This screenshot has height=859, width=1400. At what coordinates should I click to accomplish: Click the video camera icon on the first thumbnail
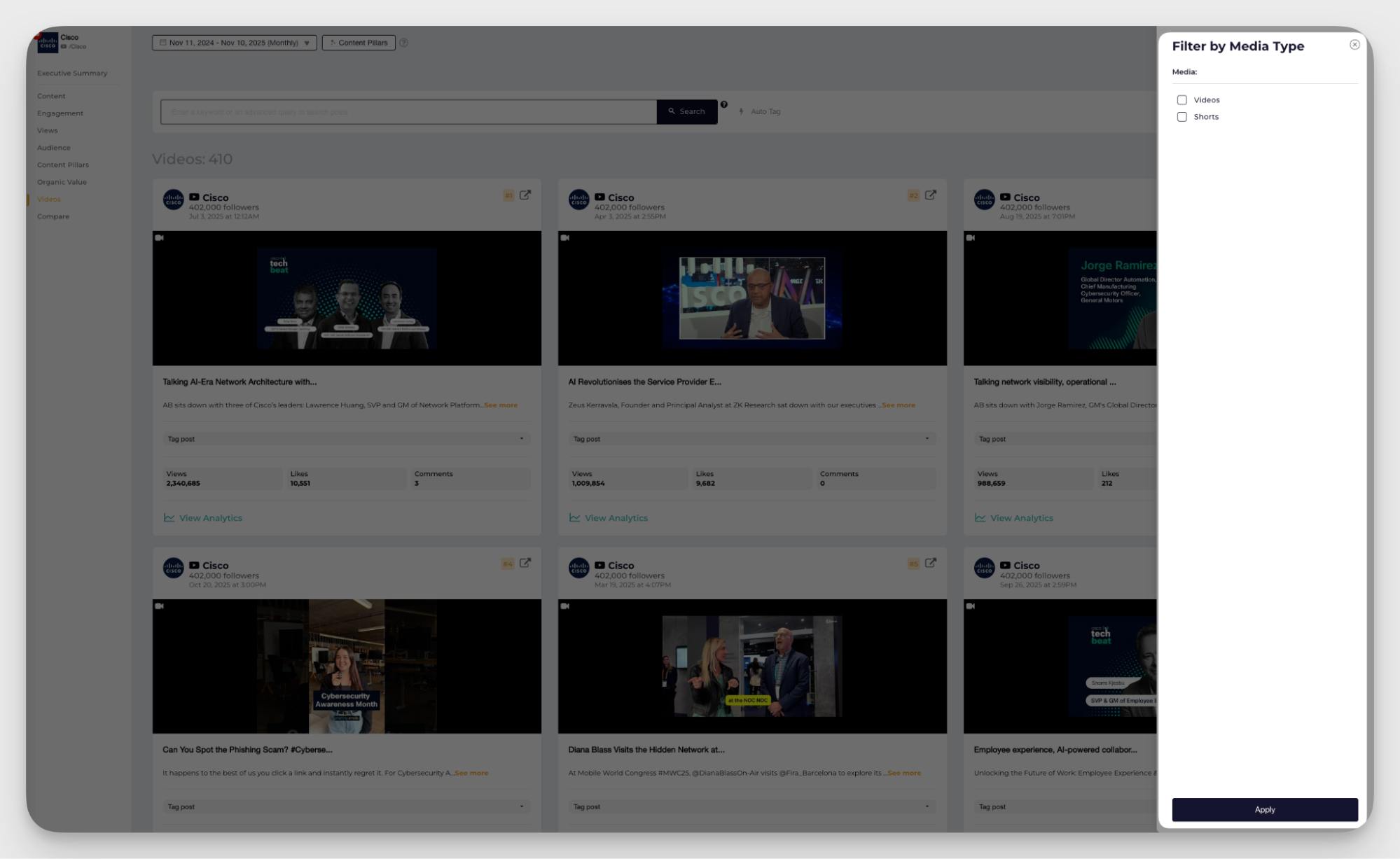pyautogui.click(x=161, y=238)
